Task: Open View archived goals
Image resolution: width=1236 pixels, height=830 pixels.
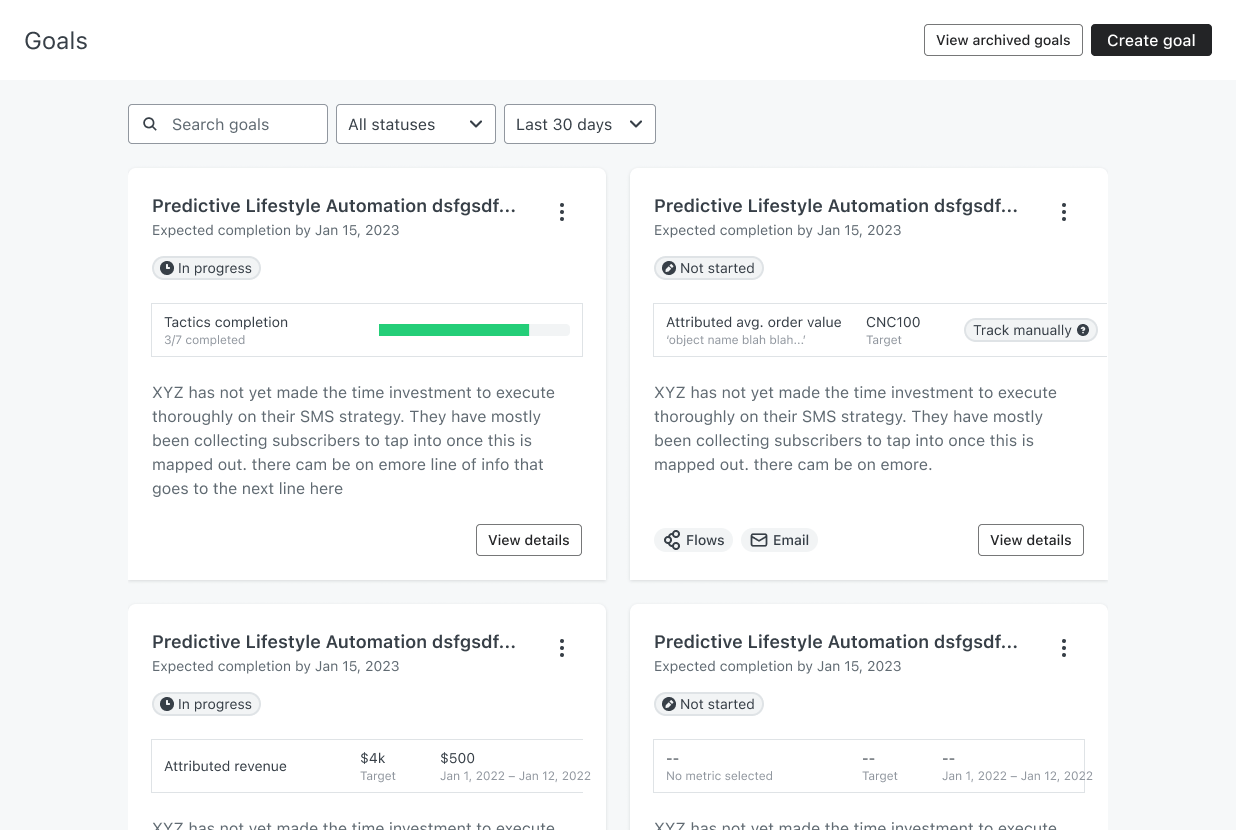Action: click(1003, 40)
